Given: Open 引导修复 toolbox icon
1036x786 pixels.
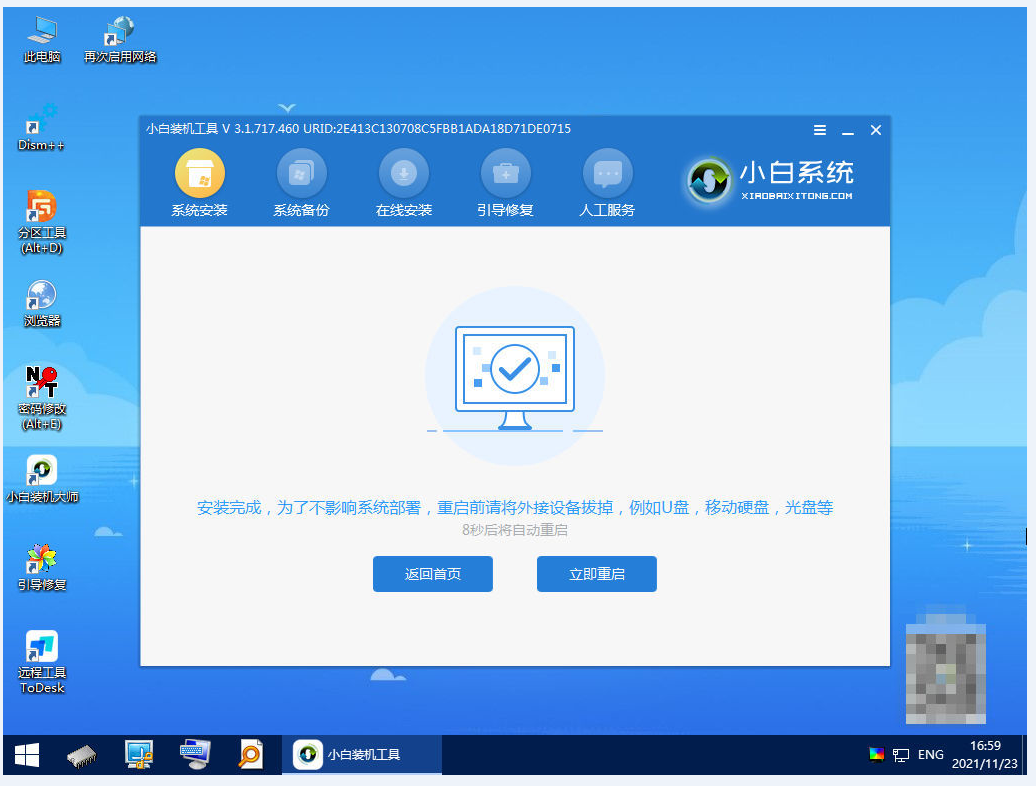Looking at the screenshot, I should coord(505,175).
